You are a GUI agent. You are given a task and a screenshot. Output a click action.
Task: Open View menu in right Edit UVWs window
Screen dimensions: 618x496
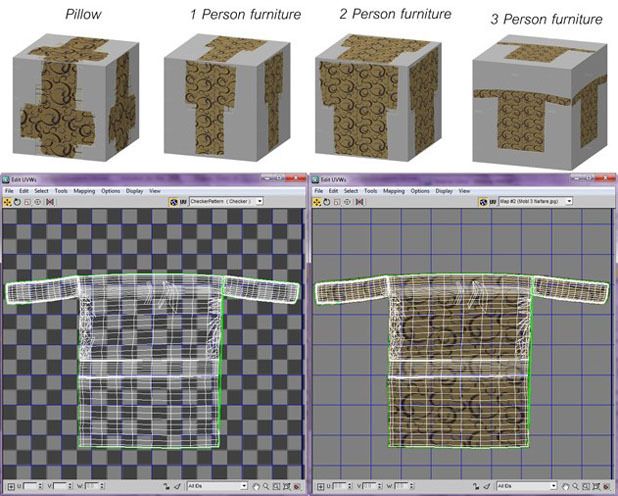coord(464,191)
